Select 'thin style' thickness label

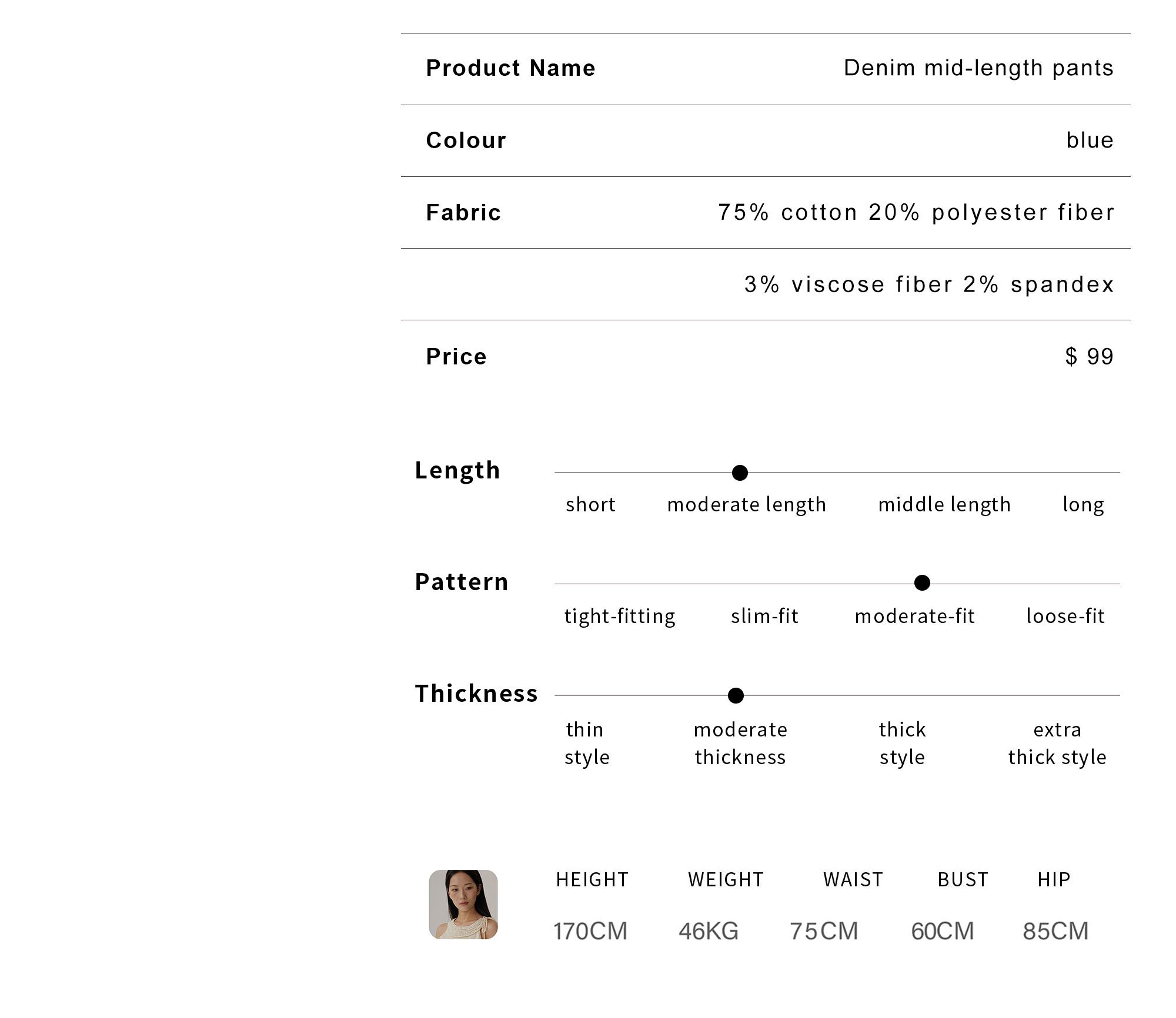[x=587, y=744]
